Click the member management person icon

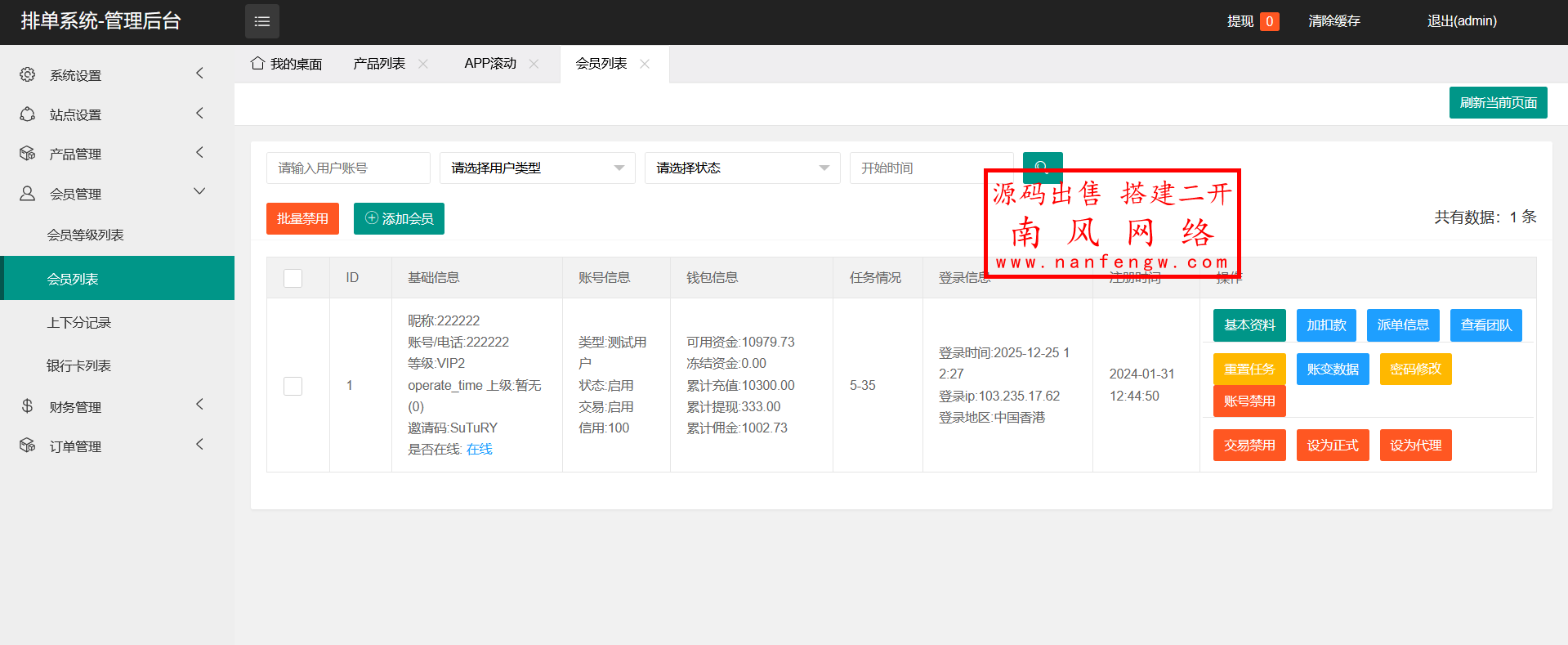tap(27, 194)
